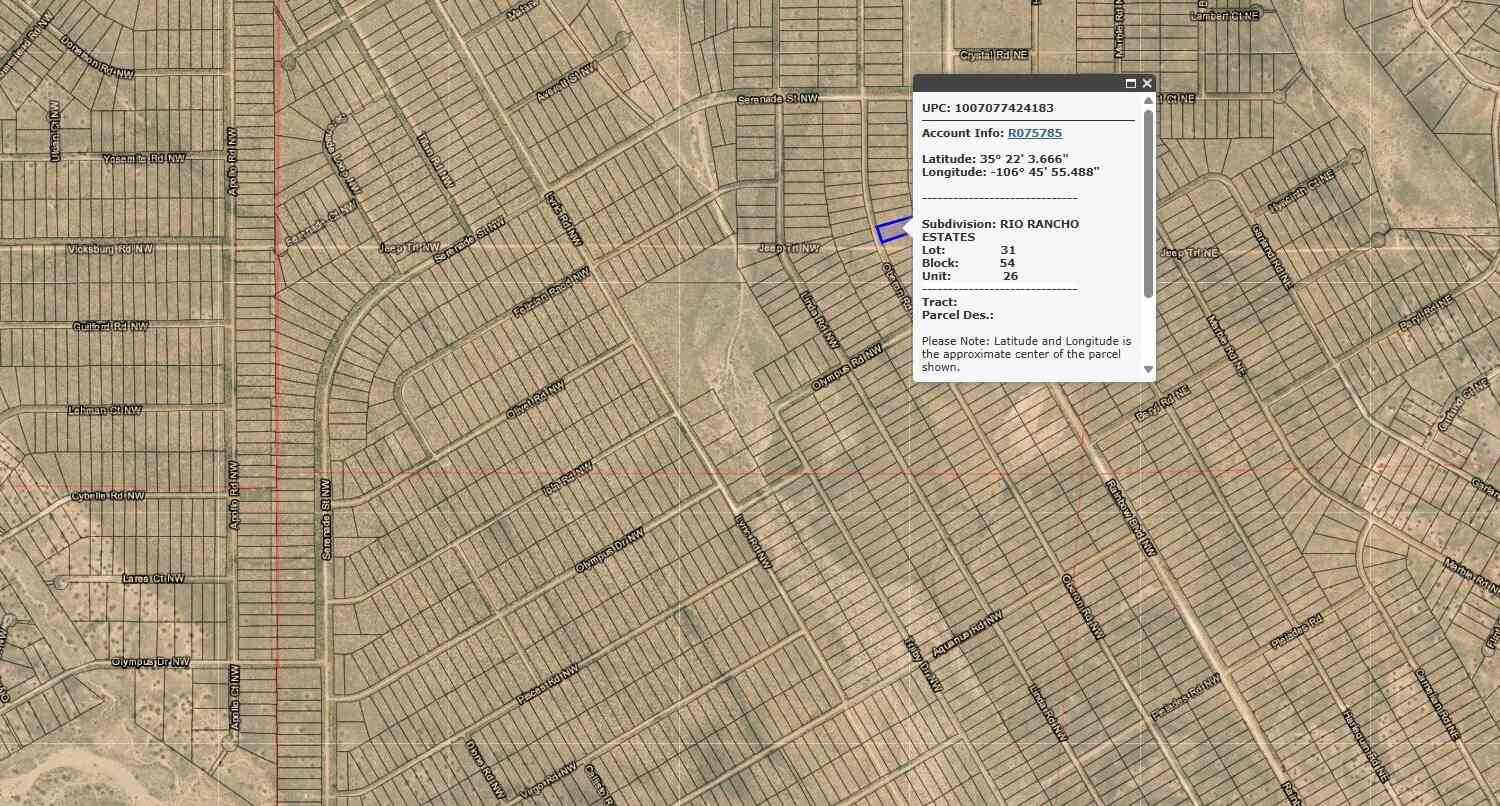Click the Subdivision RIO RANCHO ESTATES text
This screenshot has height=806, width=1500.
pyautogui.click(x=1000, y=231)
